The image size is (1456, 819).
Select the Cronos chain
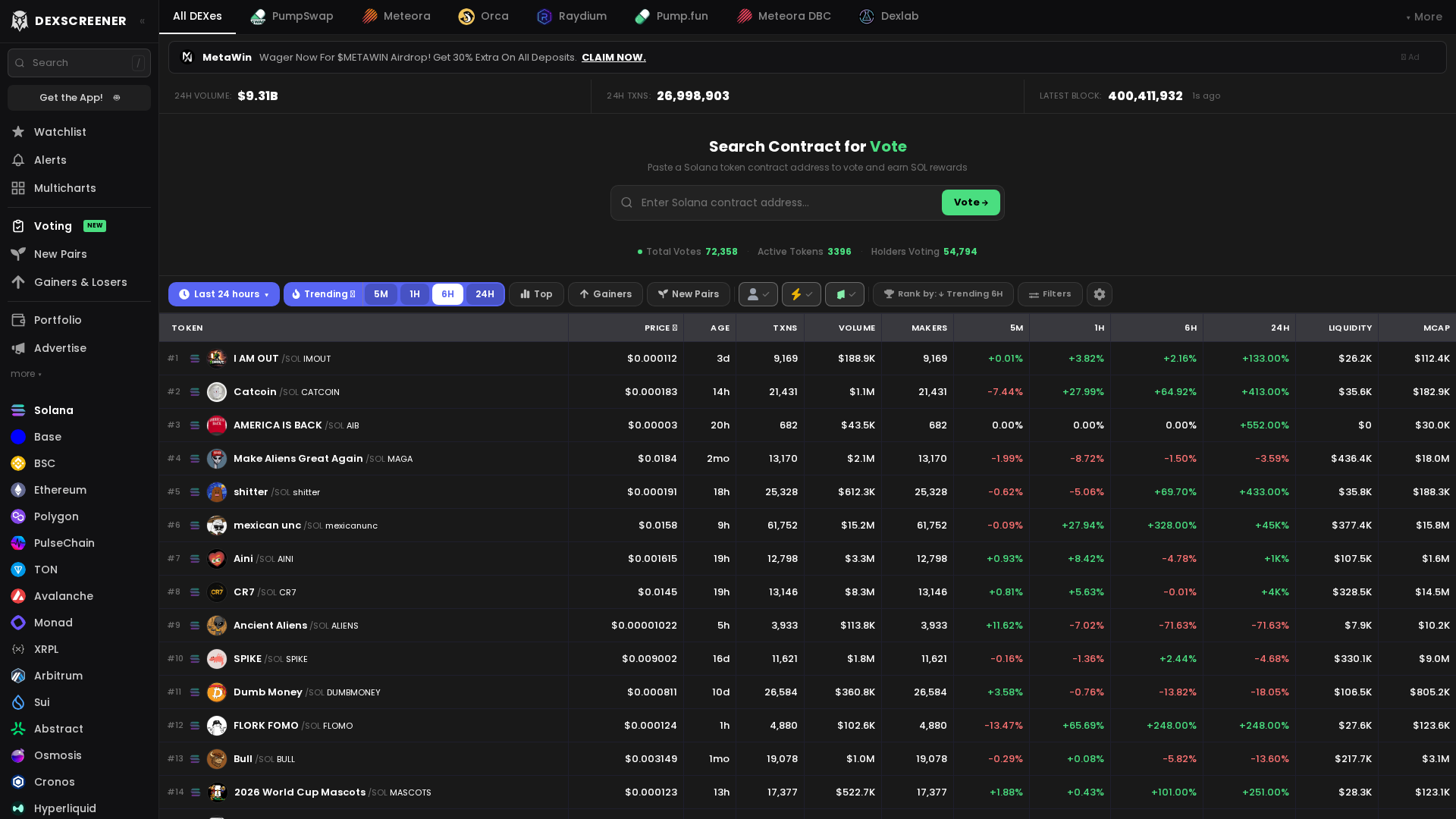79,782
